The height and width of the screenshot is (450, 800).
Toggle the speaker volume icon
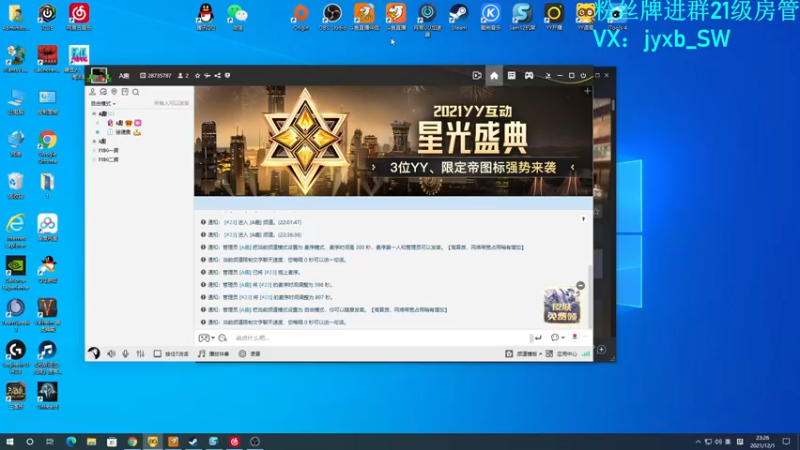(x=111, y=354)
